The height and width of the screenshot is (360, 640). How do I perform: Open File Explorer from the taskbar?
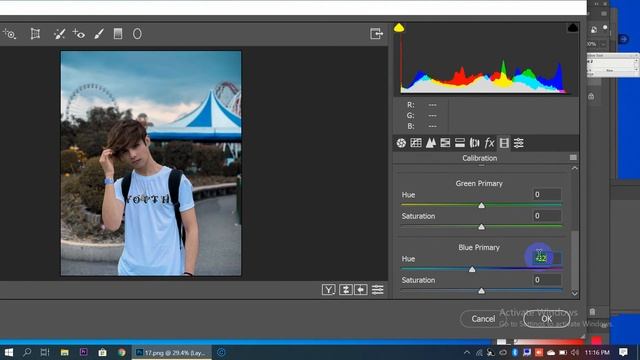64,352
